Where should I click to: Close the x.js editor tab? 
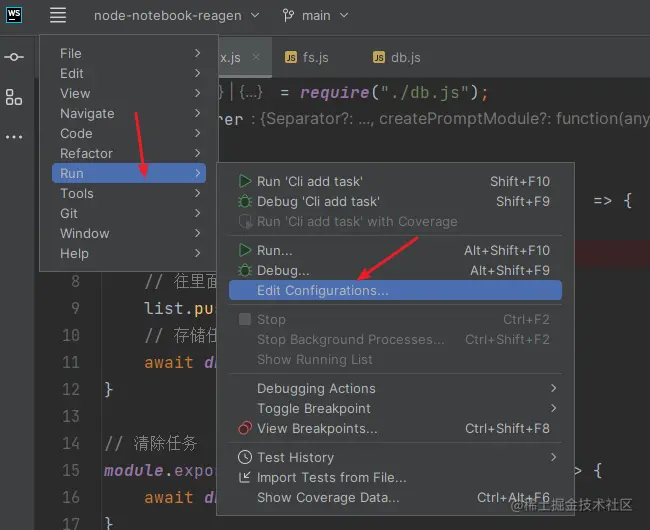(x=256, y=57)
